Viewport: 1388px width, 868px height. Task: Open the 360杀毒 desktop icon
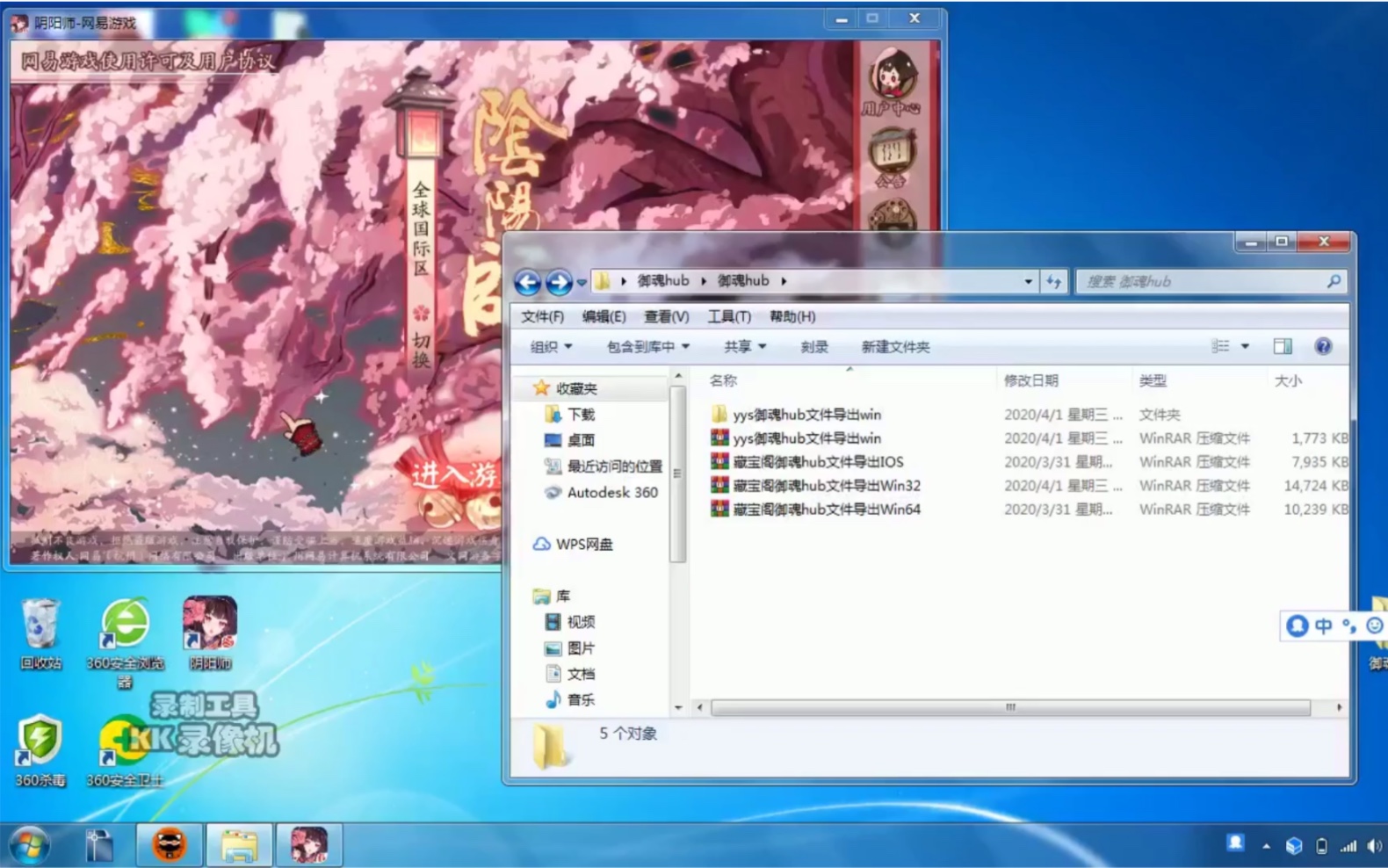coord(40,751)
